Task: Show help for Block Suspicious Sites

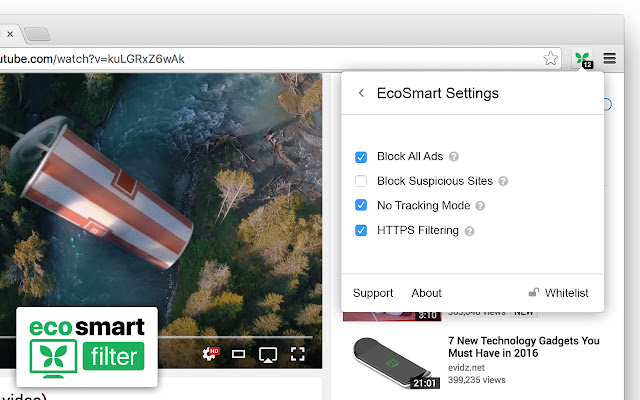Action: [x=503, y=181]
